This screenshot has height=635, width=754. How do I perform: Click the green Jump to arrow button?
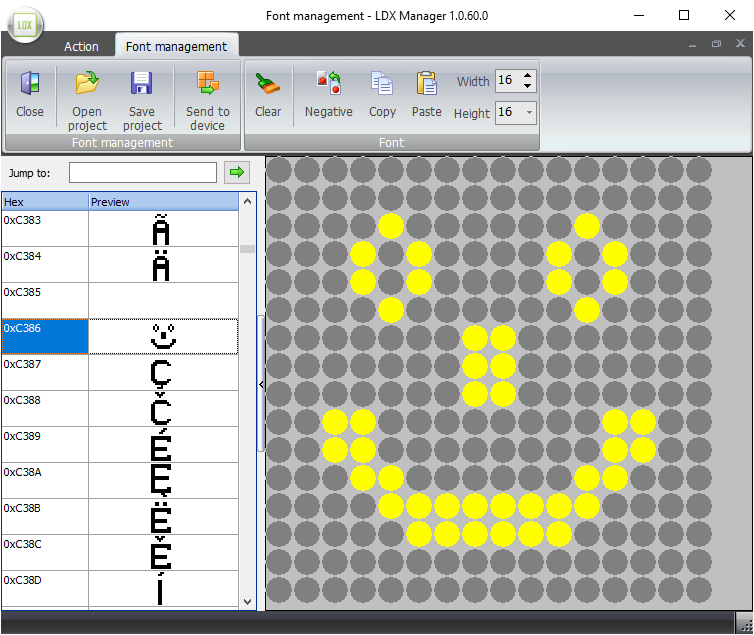tap(237, 173)
